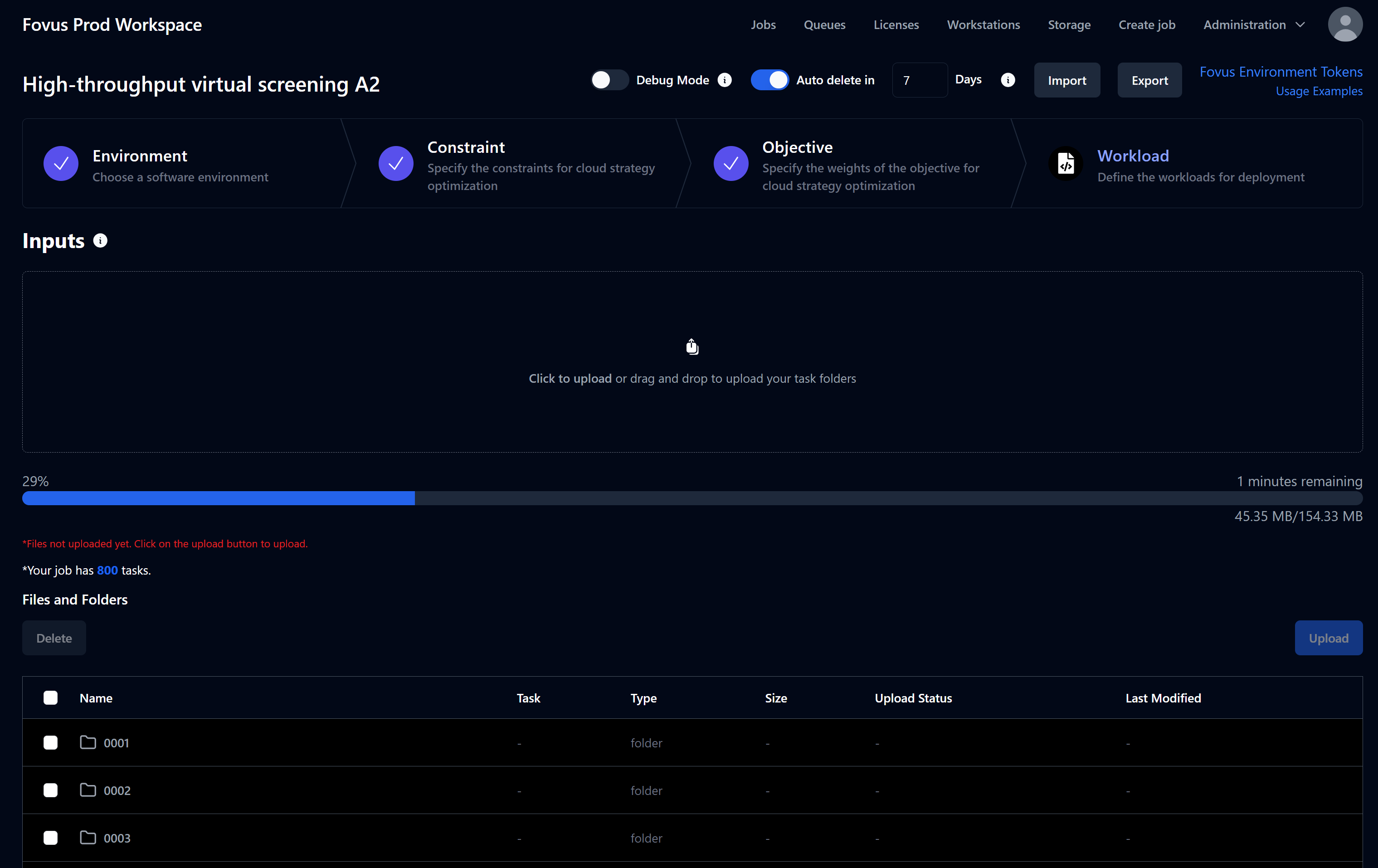Tick the checkbox for folder 0002
Image resolution: width=1378 pixels, height=868 pixels.
point(50,790)
